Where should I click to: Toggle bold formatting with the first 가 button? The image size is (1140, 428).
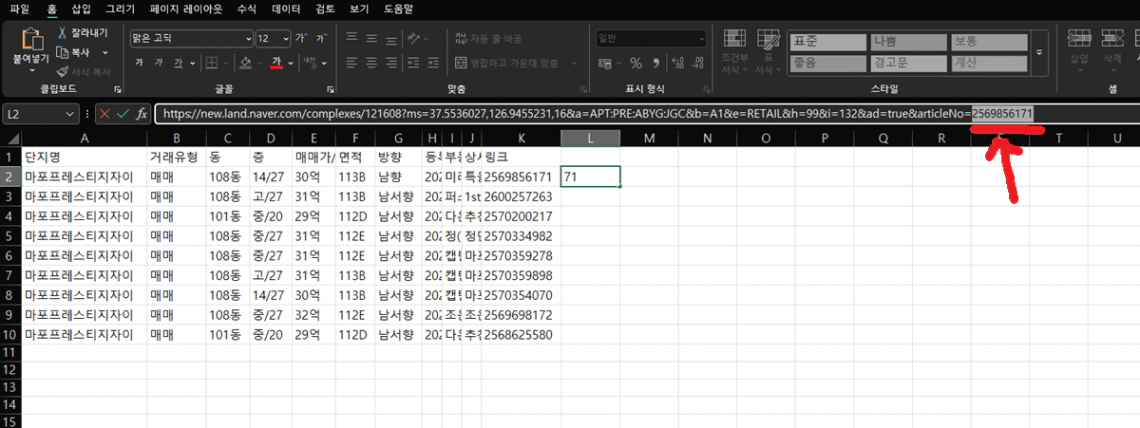pos(139,63)
